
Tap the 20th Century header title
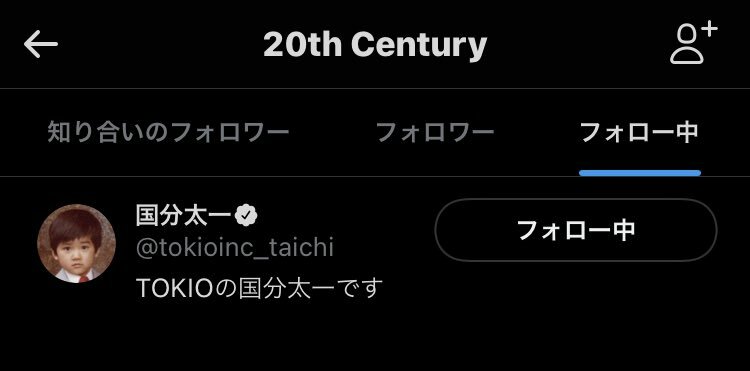point(375,44)
